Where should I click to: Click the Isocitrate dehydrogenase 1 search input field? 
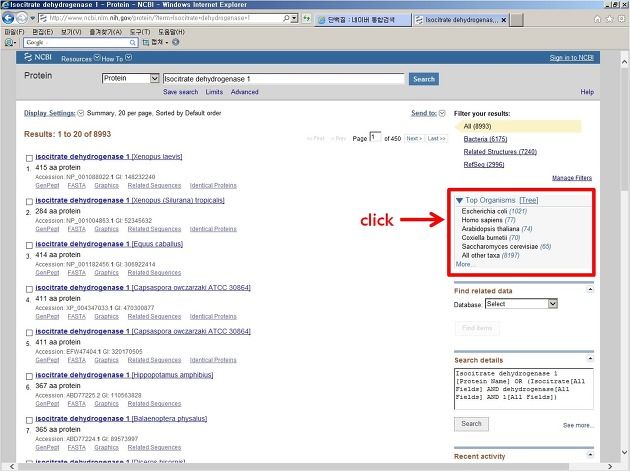(x=283, y=79)
